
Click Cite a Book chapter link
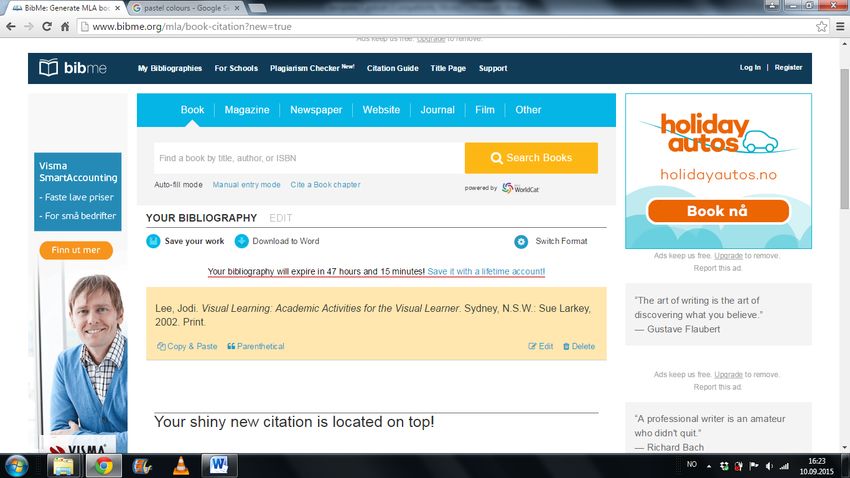point(325,185)
